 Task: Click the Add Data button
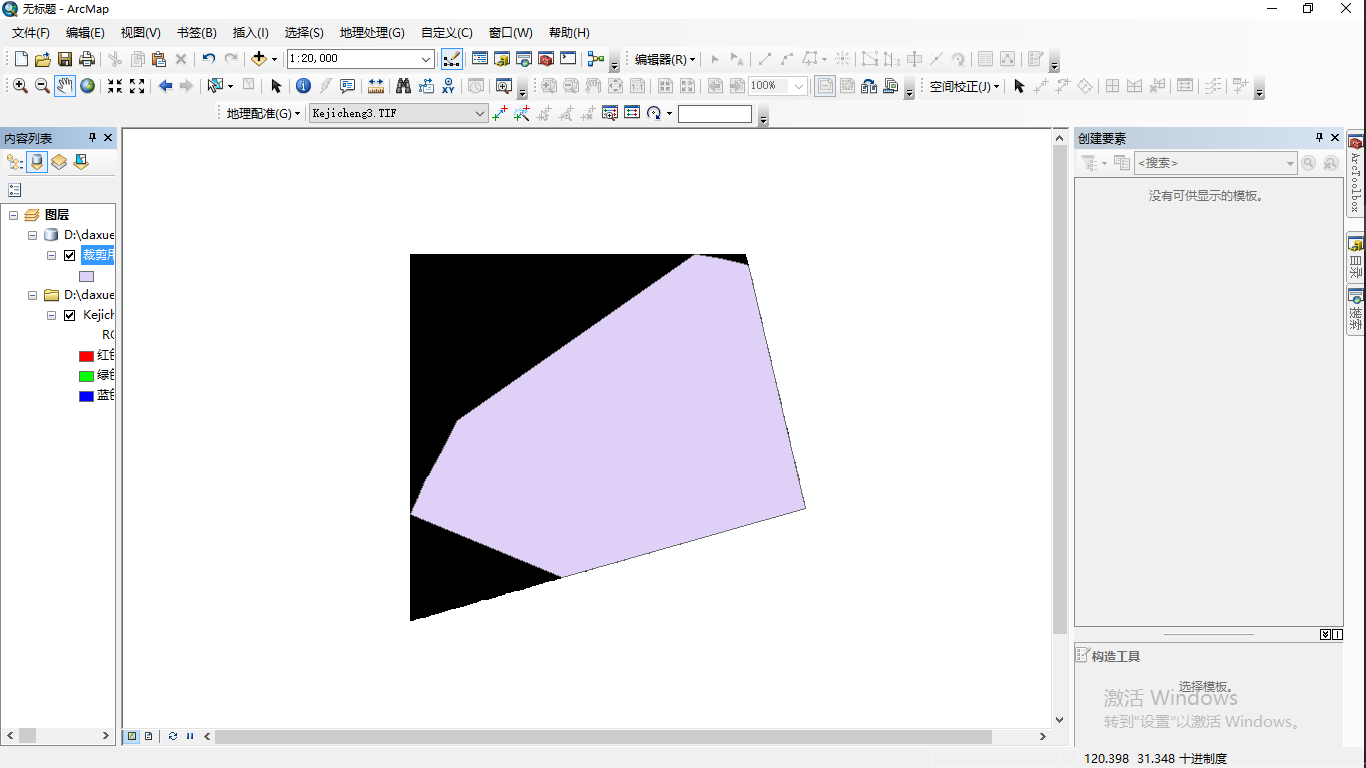259,59
